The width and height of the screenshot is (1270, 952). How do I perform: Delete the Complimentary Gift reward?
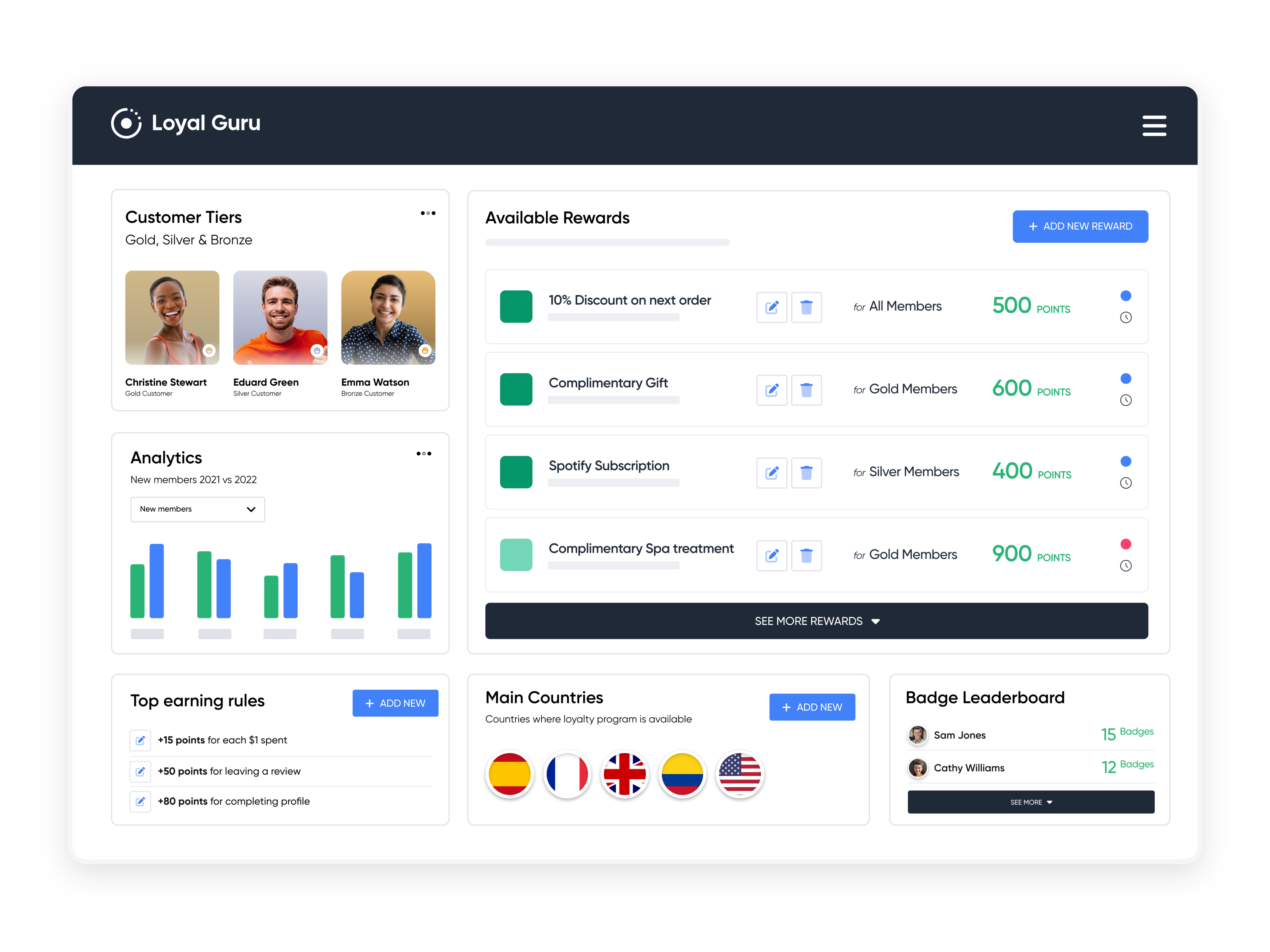[x=807, y=390]
